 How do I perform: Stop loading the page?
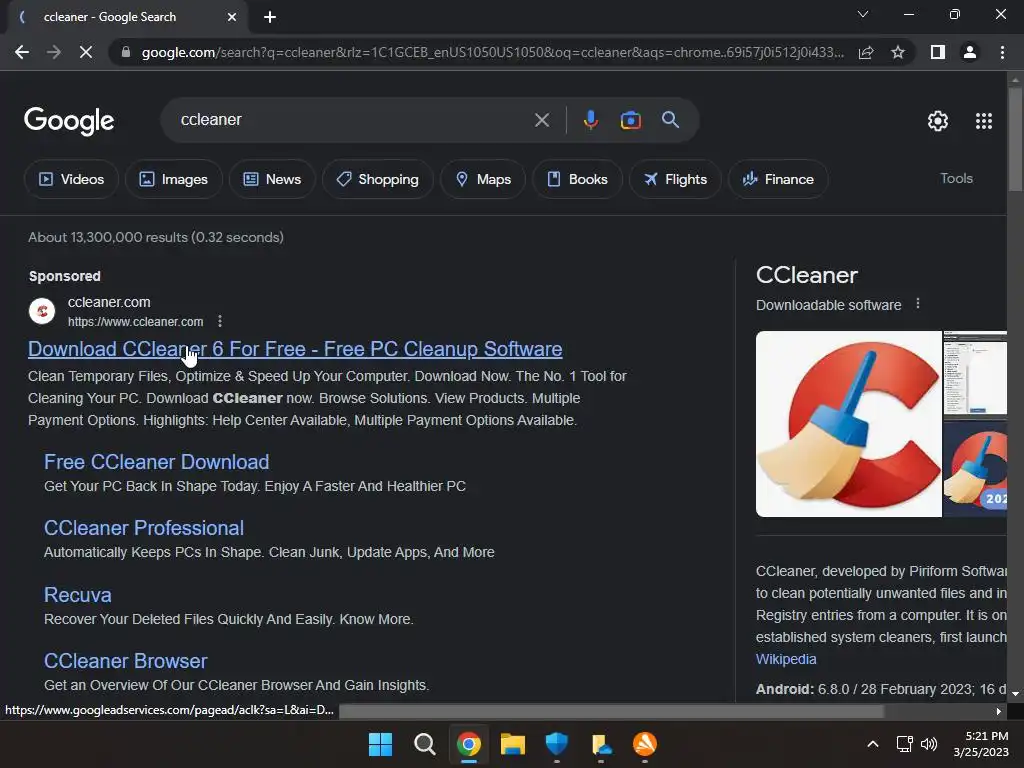coord(86,52)
